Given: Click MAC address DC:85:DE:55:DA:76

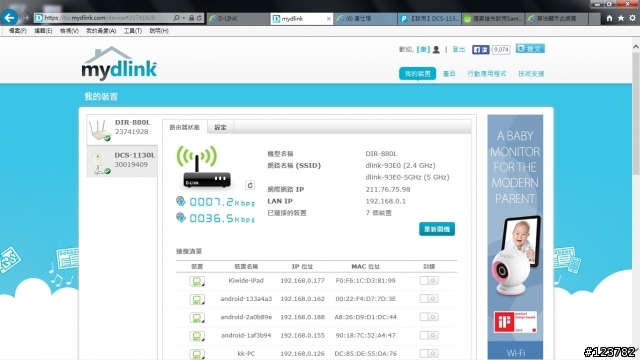Looking at the screenshot, I should tap(365, 353).
